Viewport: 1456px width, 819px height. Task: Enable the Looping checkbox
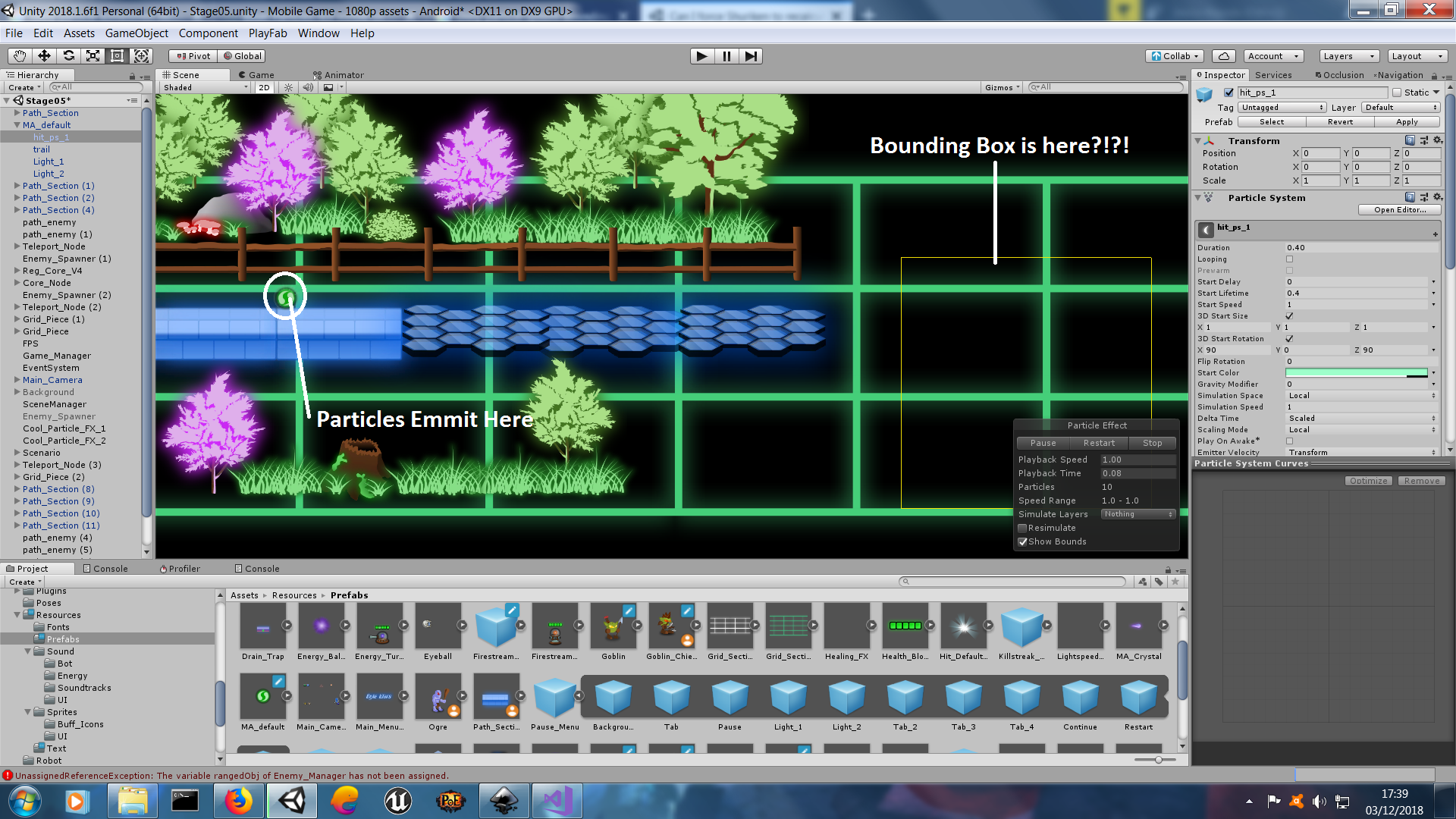coord(1289,259)
